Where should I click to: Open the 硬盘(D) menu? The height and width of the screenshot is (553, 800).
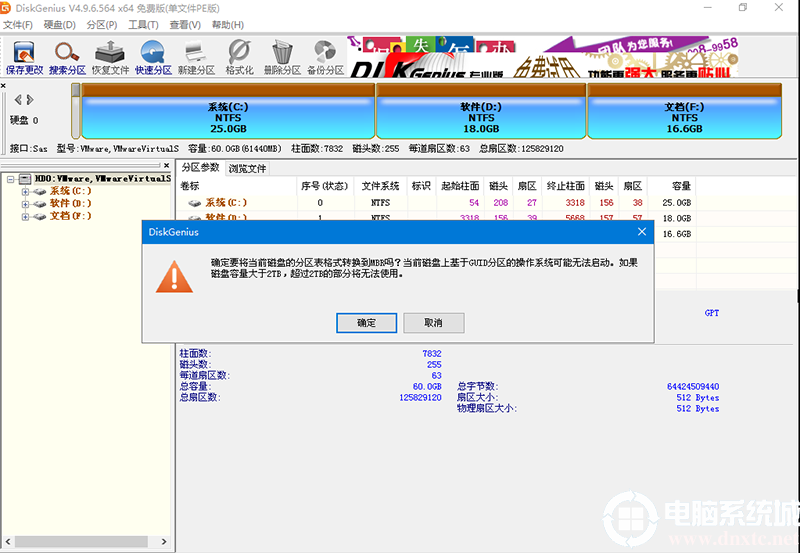click(x=60, y=25)
